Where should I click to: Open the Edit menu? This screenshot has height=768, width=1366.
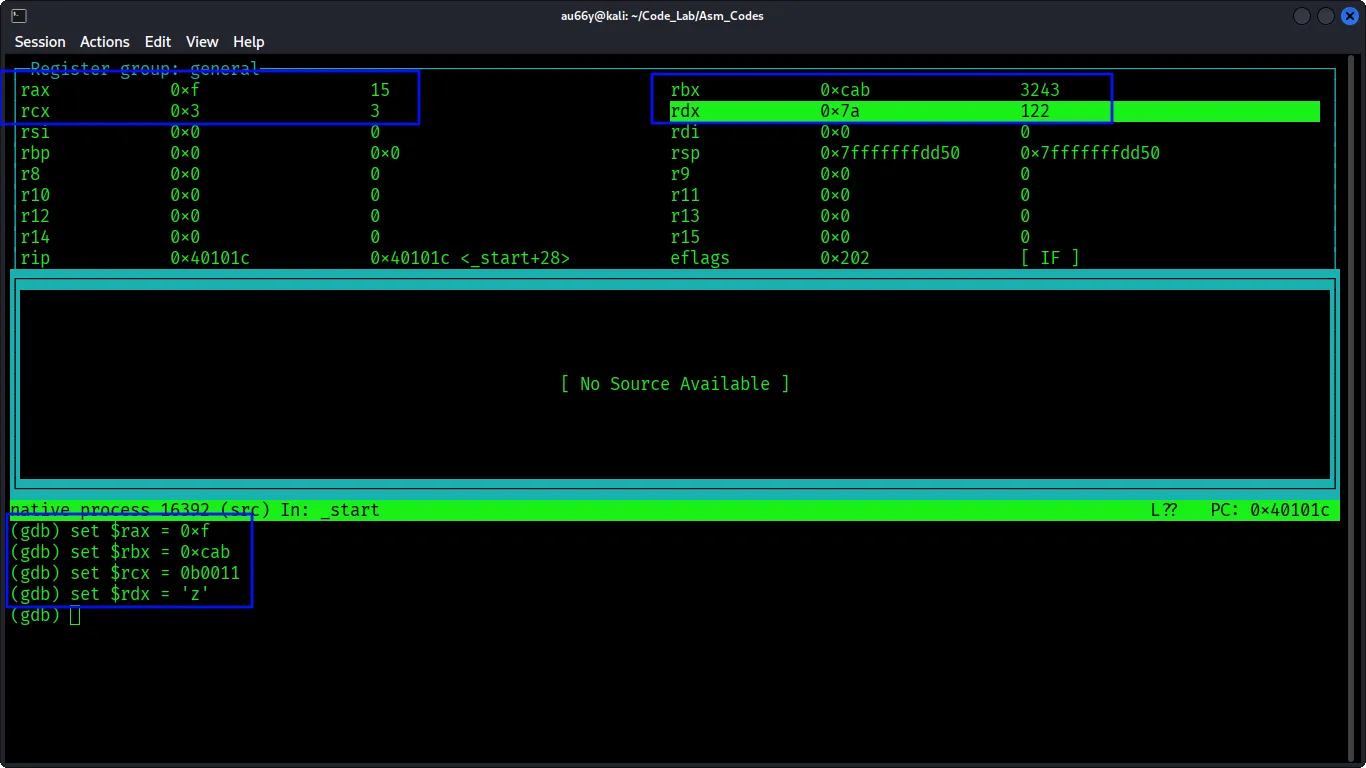coord(158,42)
